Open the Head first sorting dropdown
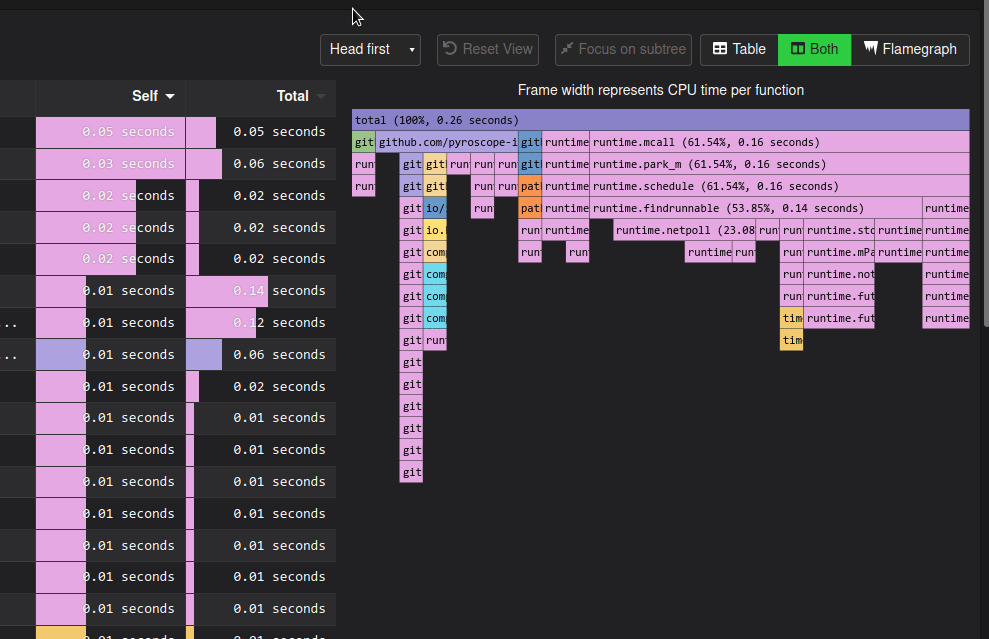989x639 pixels. [x=370, y=49]
